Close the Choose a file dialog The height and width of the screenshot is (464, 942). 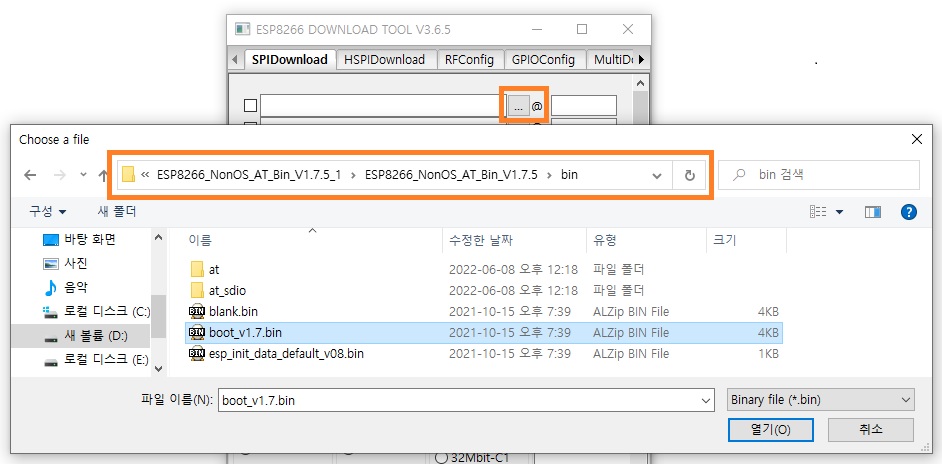click(917, 139)
